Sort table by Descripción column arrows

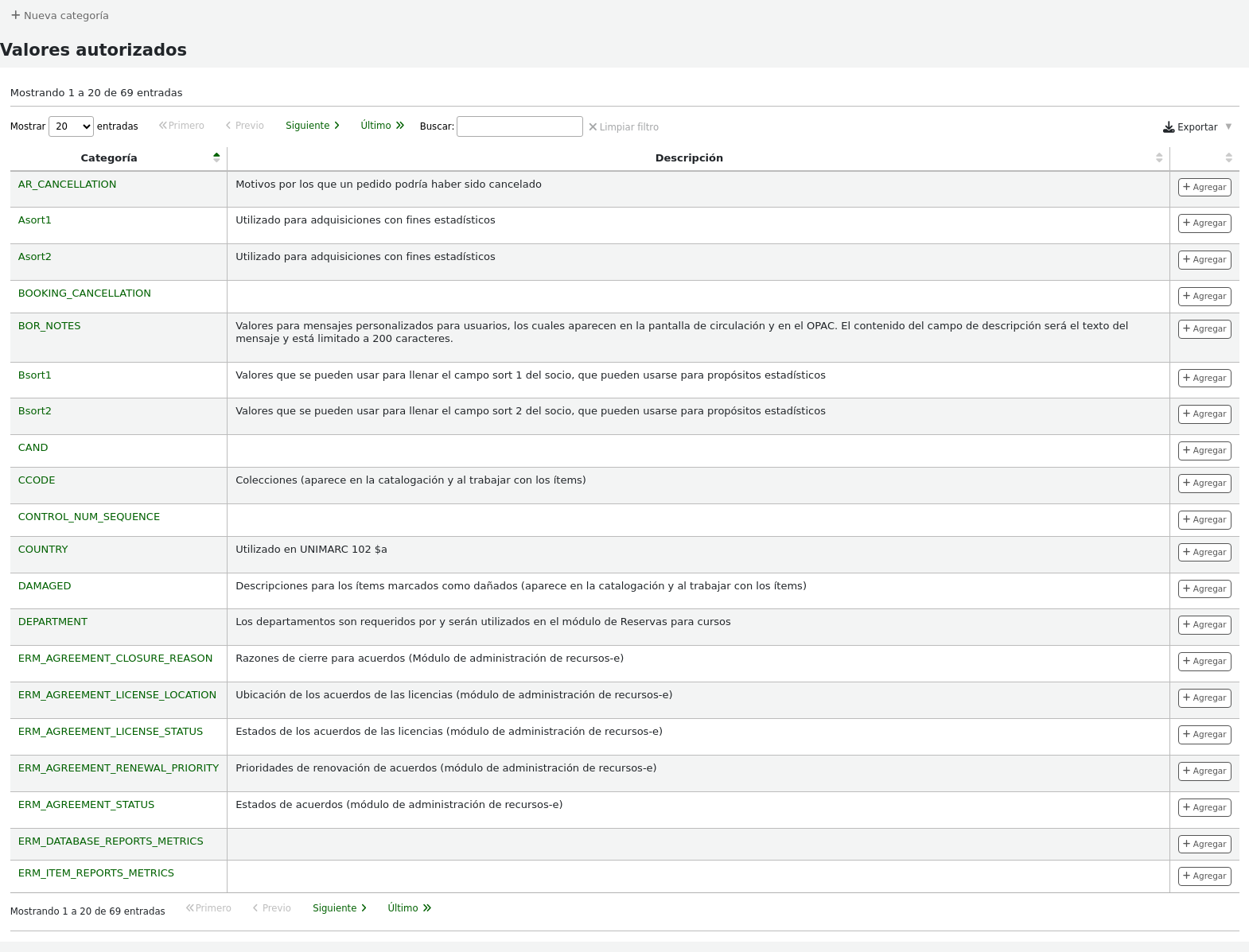coord(1158,157)
